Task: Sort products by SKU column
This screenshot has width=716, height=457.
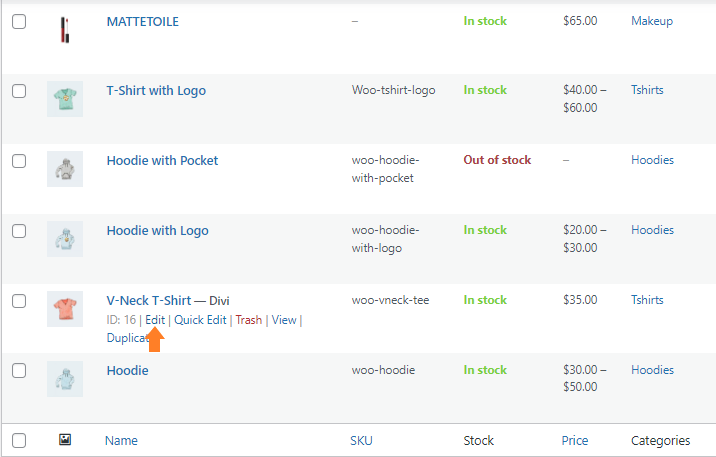Action: coord(361,441)
